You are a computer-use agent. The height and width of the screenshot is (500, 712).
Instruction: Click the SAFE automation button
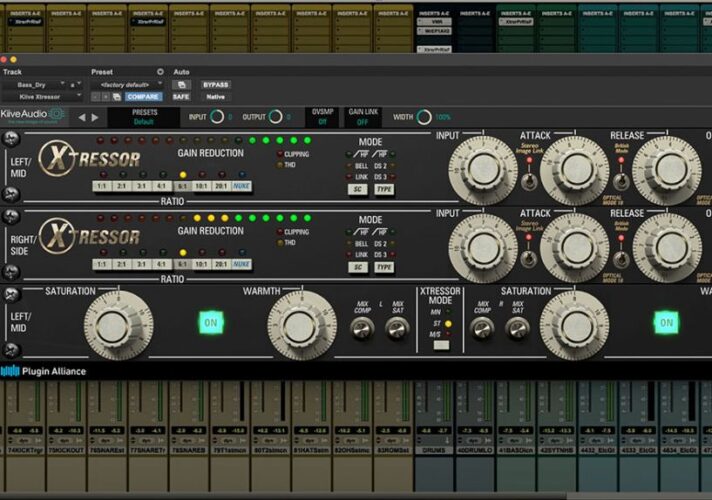coord(181,97)
